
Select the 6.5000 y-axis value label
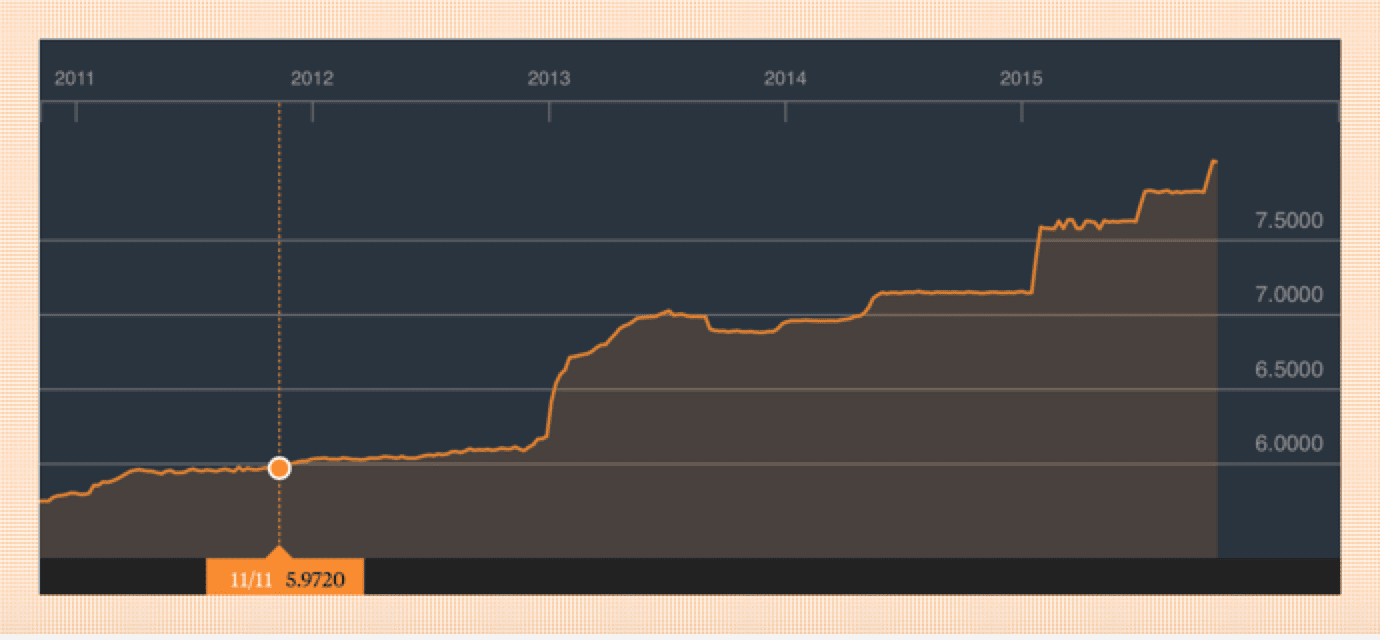point(1288,370)
